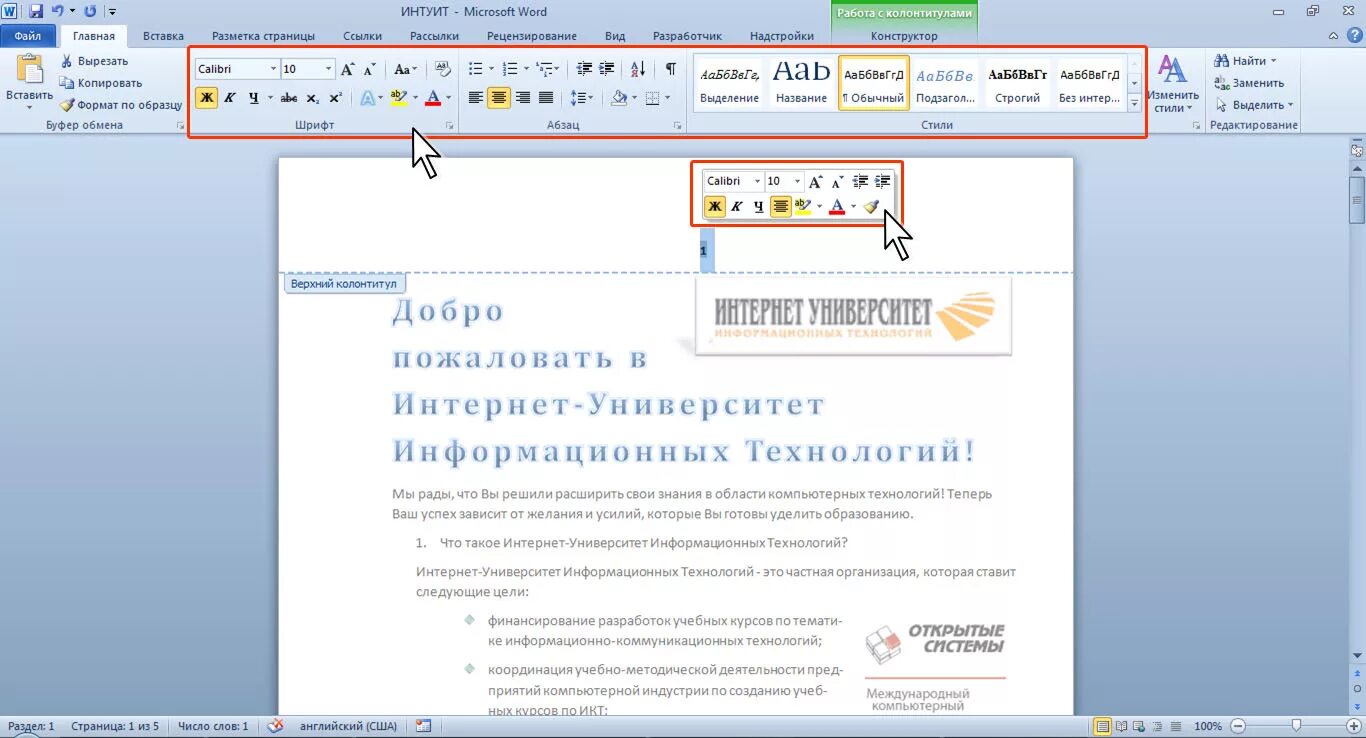The height and width of the screenshot is (738, 1366).
Task: Click the bulleted list icon
Action: (475, 69)
